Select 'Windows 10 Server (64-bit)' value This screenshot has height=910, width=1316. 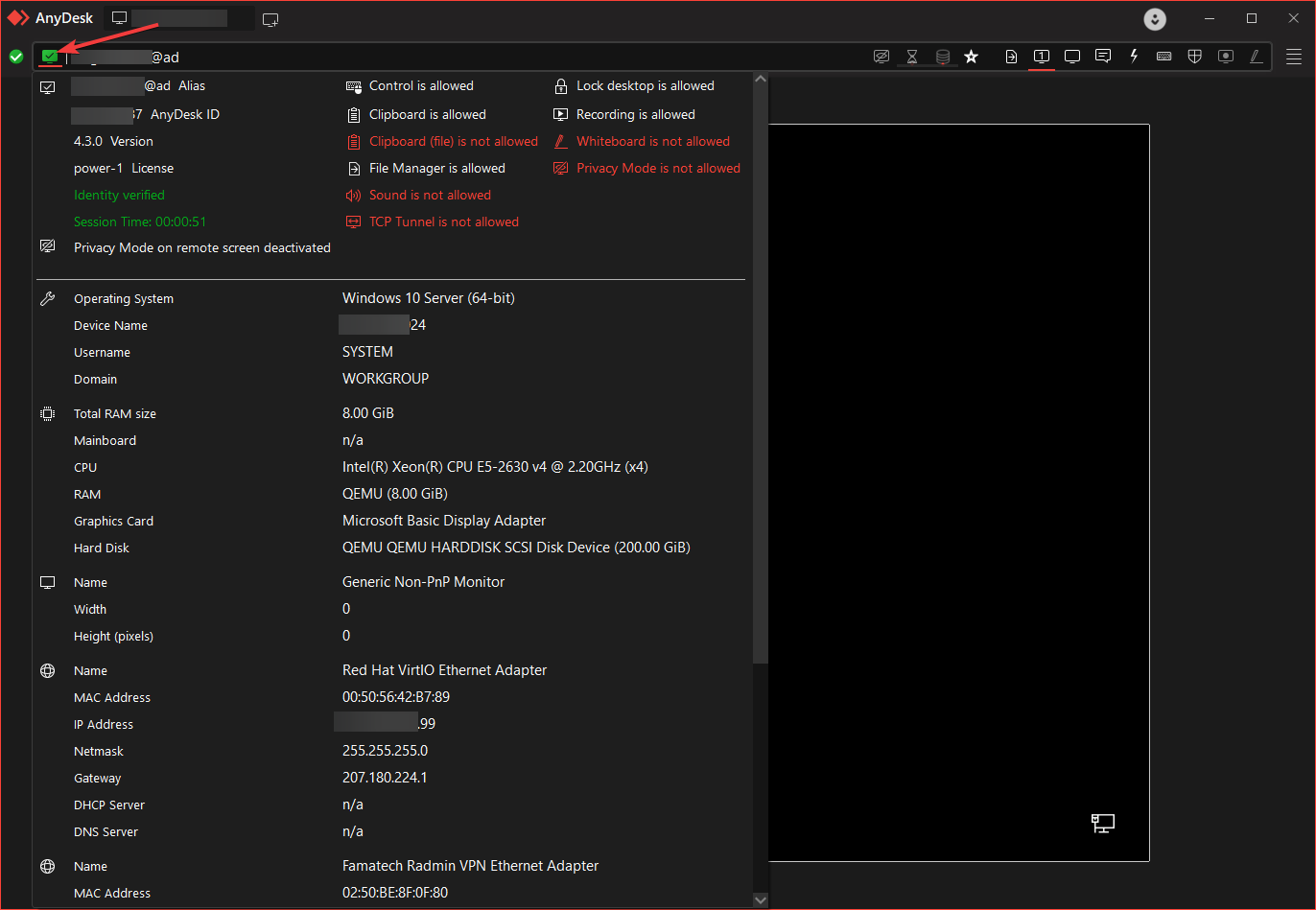(429, 298)
